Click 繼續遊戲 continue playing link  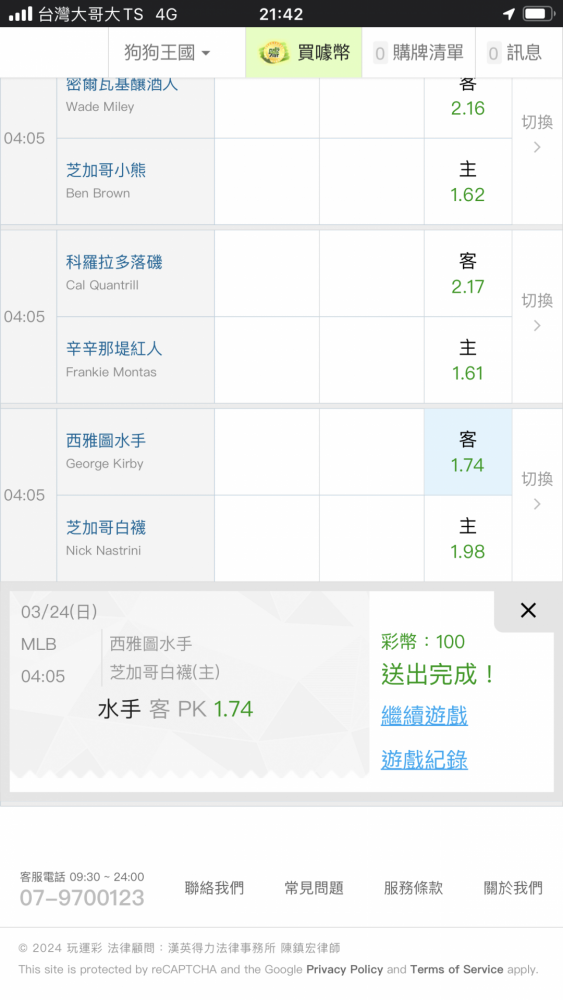coord(424,716)
